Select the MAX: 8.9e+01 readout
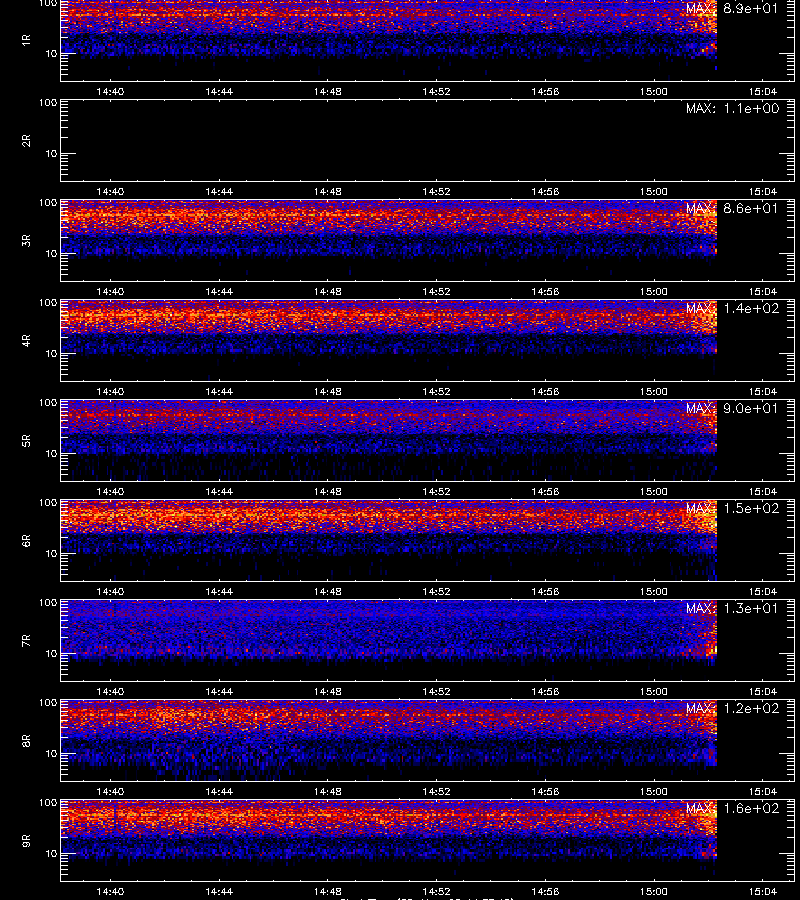This screenshot has width=800, height=900. (732, 9)
